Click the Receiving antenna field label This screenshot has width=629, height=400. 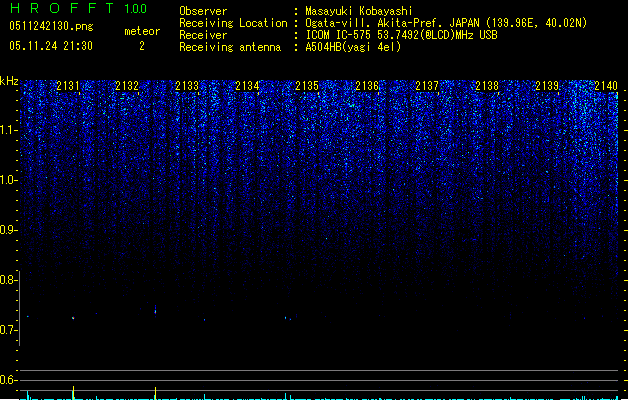[230, 47]
